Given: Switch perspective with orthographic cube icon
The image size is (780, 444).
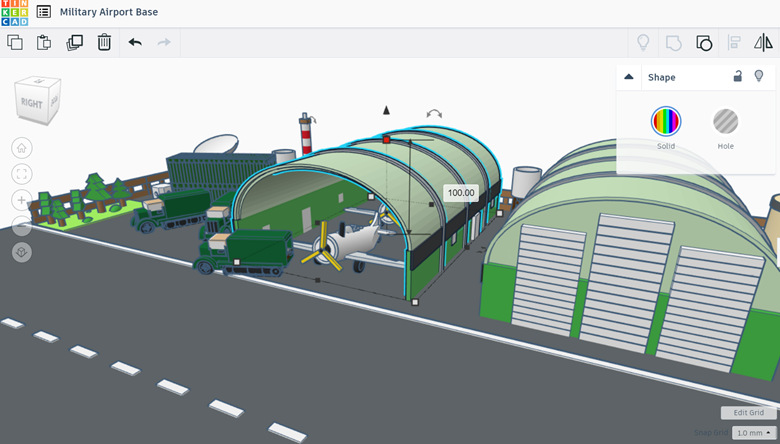Looking at the screenshot, I should (21, 252).
